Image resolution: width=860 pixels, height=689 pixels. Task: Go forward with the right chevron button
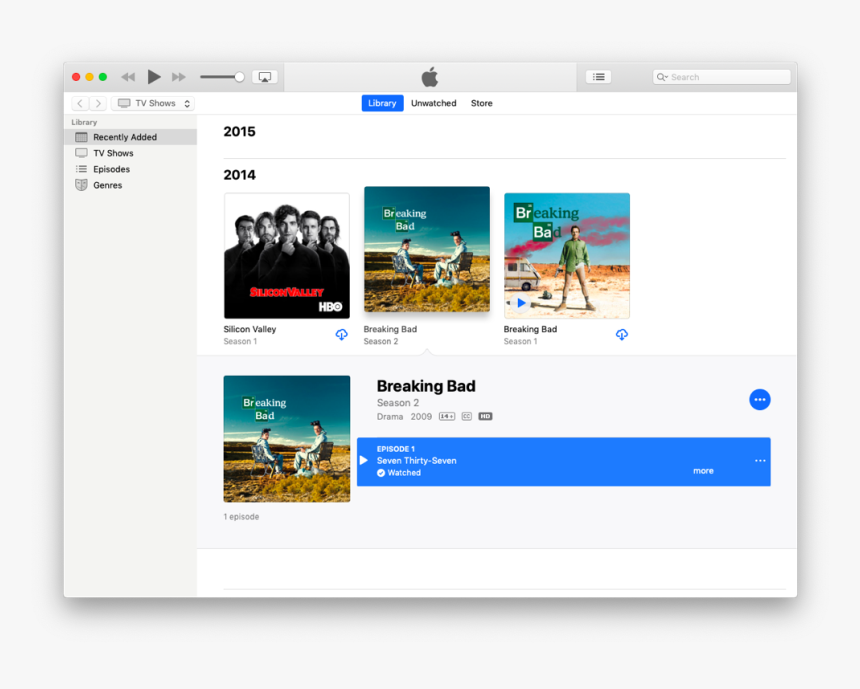click(x=98, y=103)
